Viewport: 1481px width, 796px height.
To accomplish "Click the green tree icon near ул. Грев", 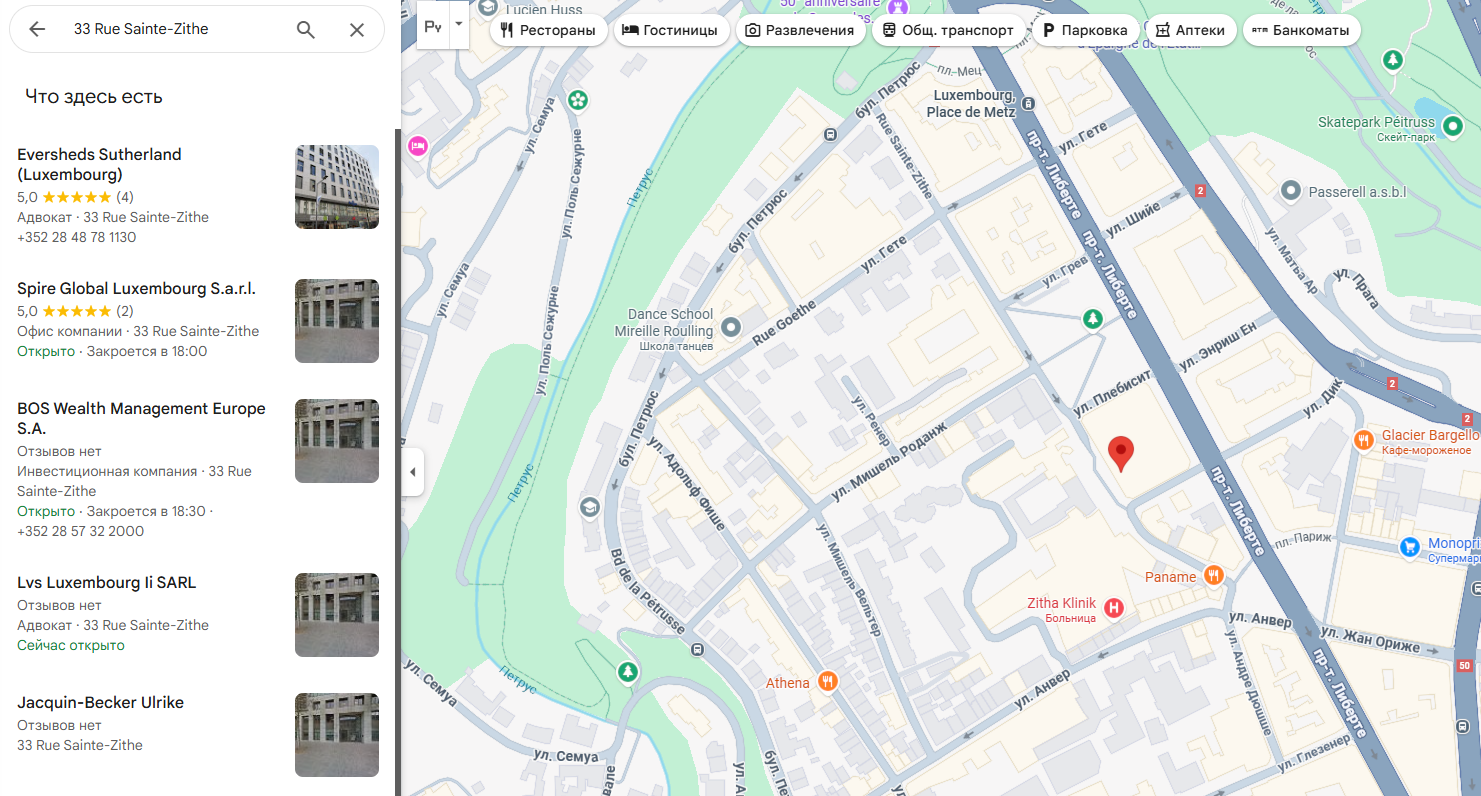I will [x=1093, y=319].
